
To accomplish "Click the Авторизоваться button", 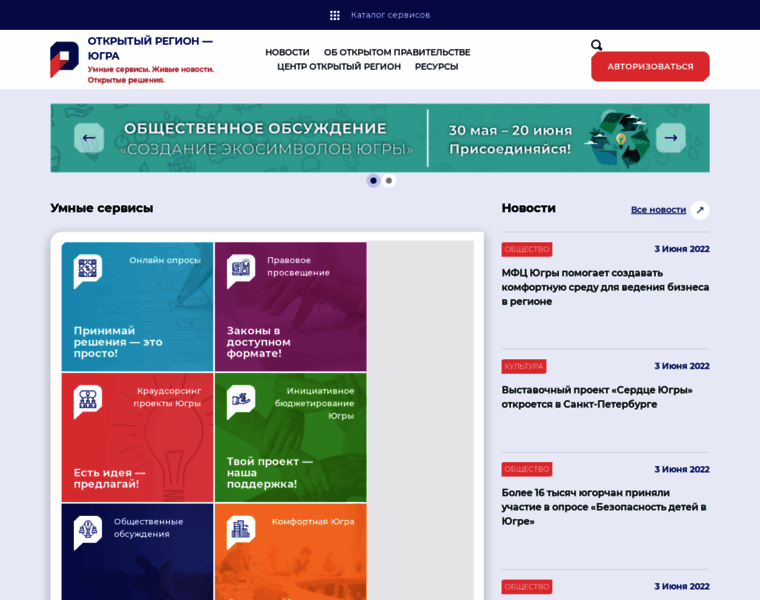I will (650, 66).
